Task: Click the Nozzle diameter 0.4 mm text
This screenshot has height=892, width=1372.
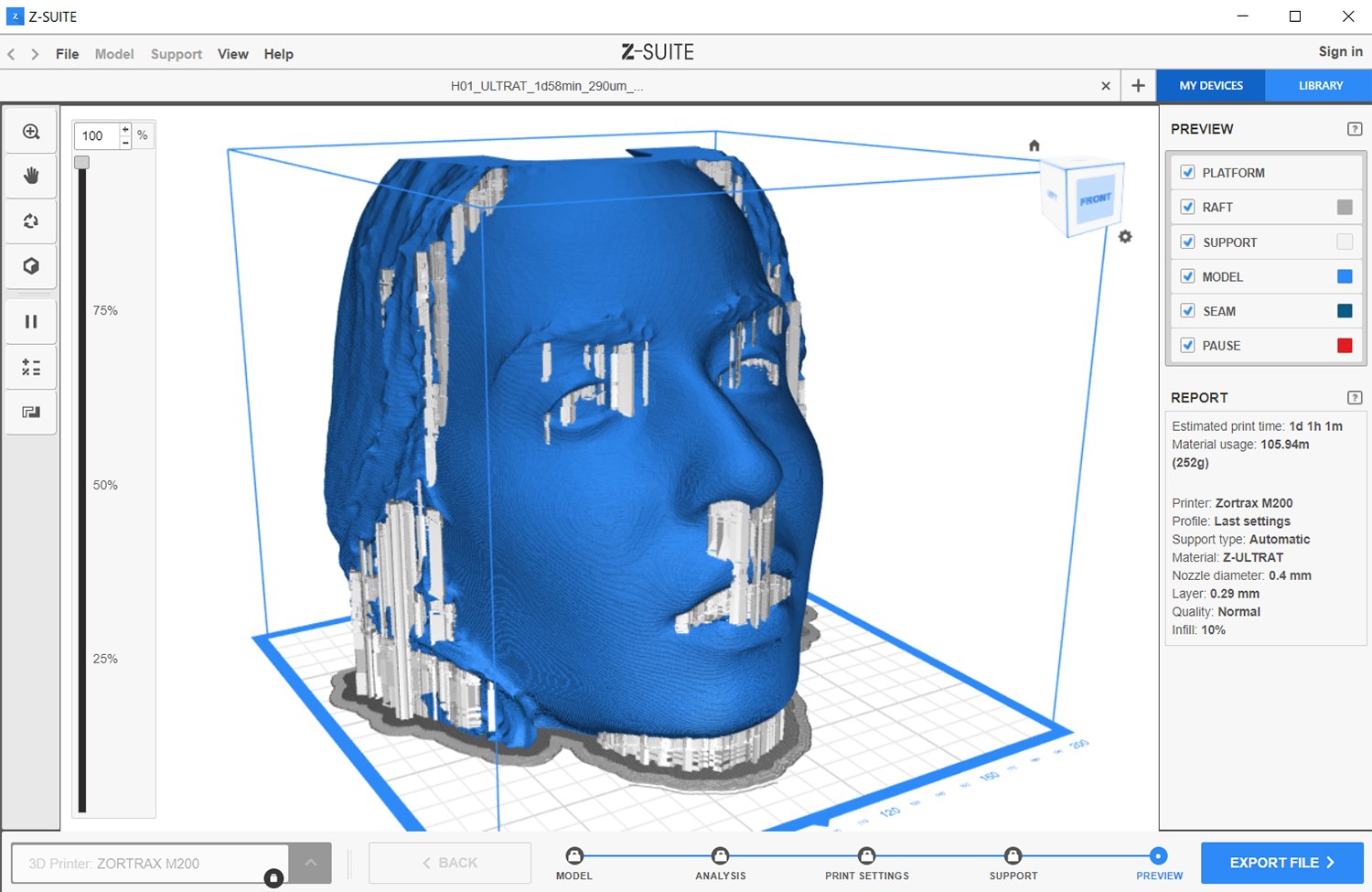Action: pyautogui.click(x=1241, y=575)
